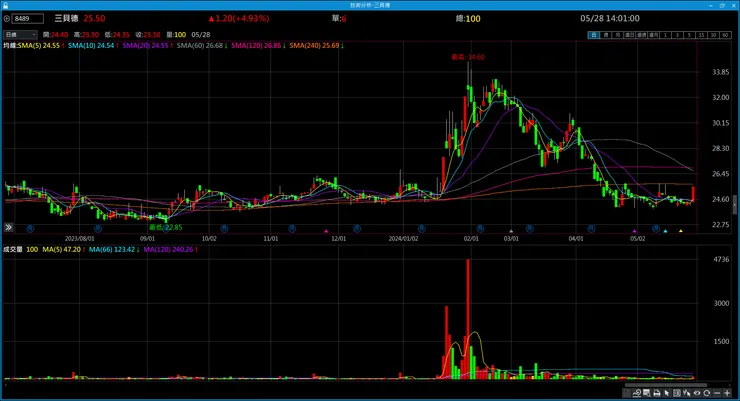This screenshot has width=740, height=401.
Task: Select the 60-minute period tab
Action: 725,35
